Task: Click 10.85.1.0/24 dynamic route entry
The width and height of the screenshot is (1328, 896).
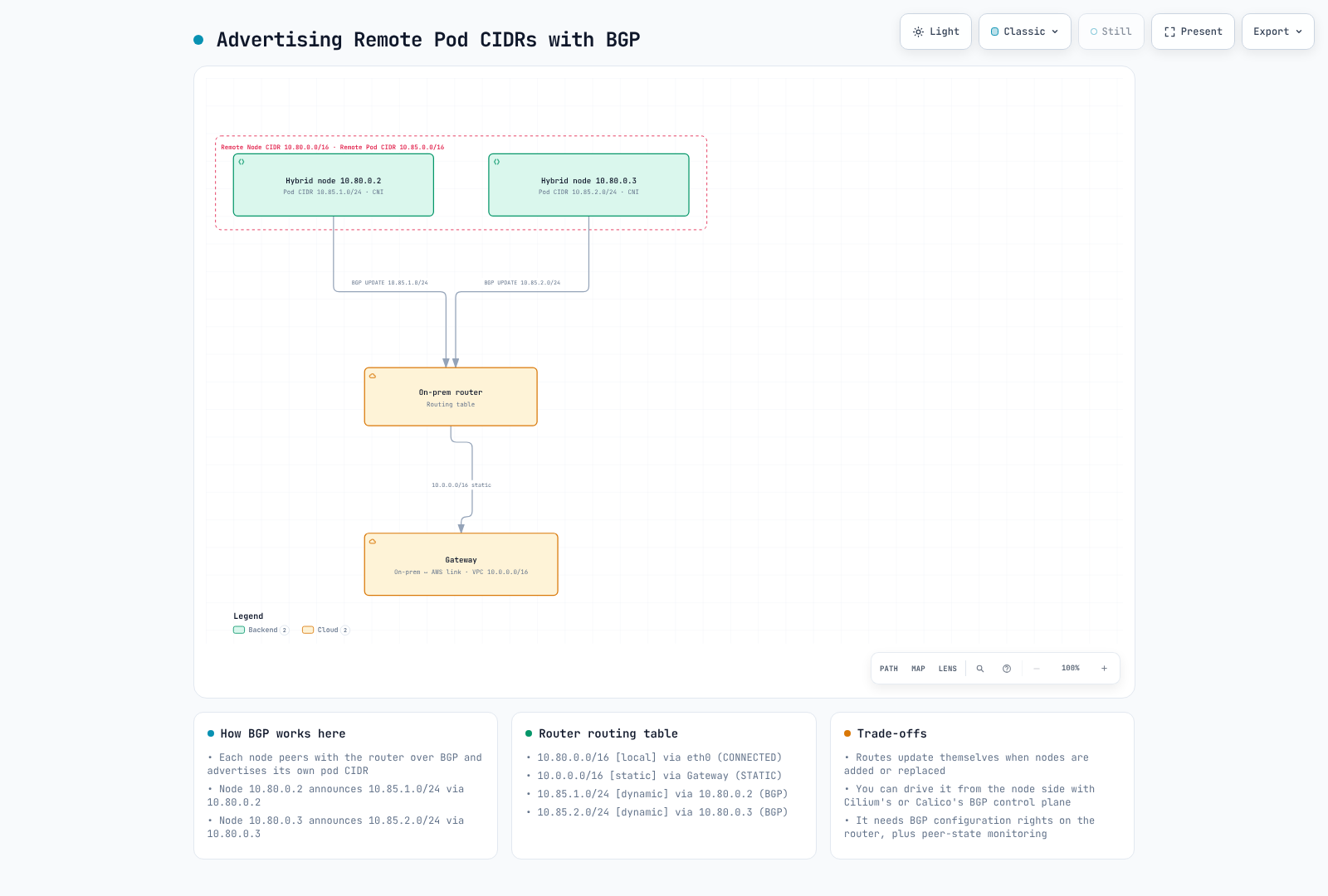Action: click(662, 794)
